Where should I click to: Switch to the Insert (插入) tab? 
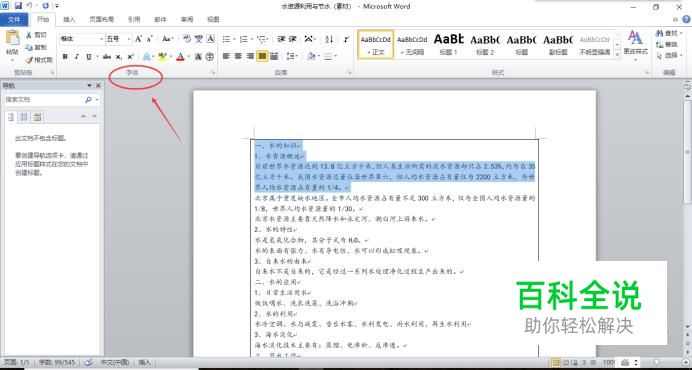pos(69,19)
